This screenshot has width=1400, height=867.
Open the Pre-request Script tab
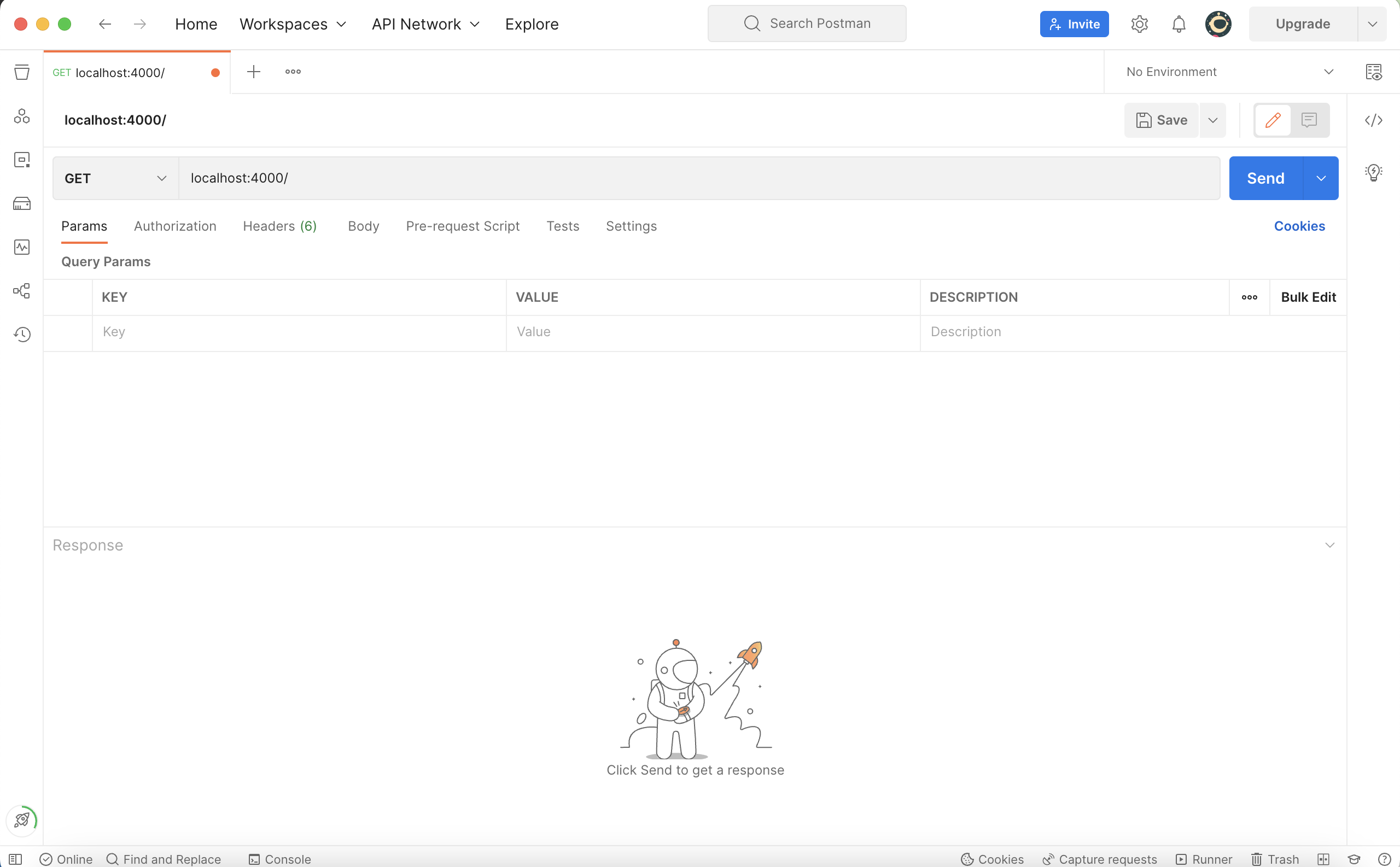pyautogui.click(x=462, y=226)
